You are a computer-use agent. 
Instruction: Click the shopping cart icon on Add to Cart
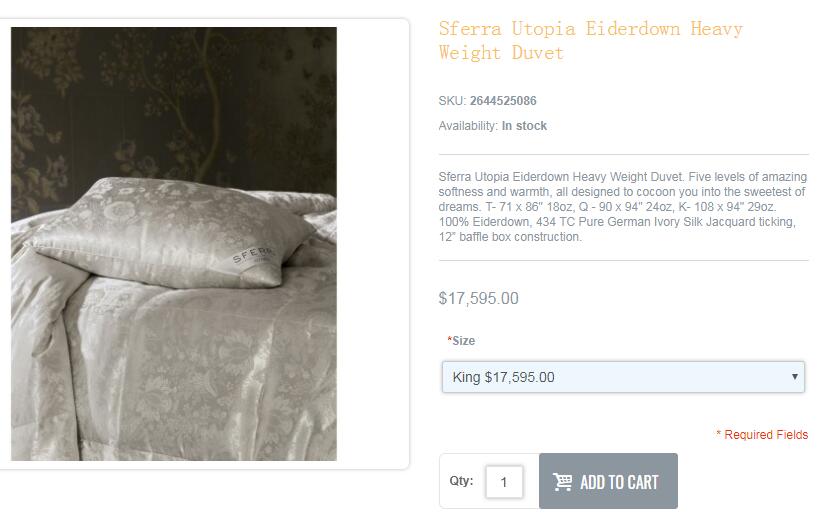click(563, 482)
